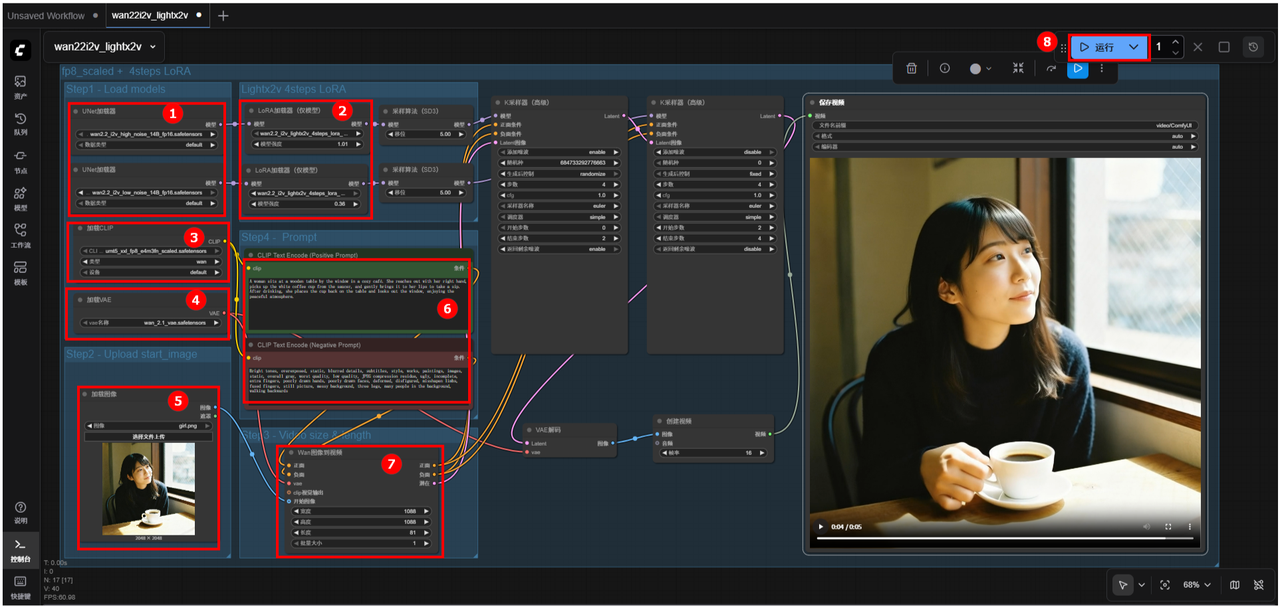Open the Node library (节点) panel
The width and height of the screenshot is (1280, 607).
tap(20, 161)
